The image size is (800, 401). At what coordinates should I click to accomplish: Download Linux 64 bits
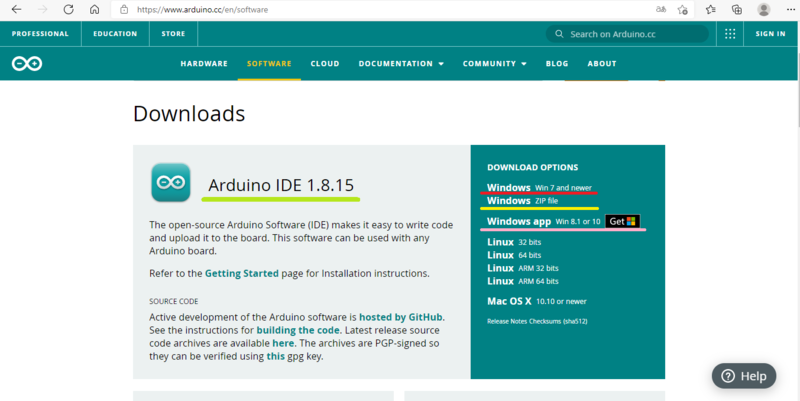tap(514, 255)
